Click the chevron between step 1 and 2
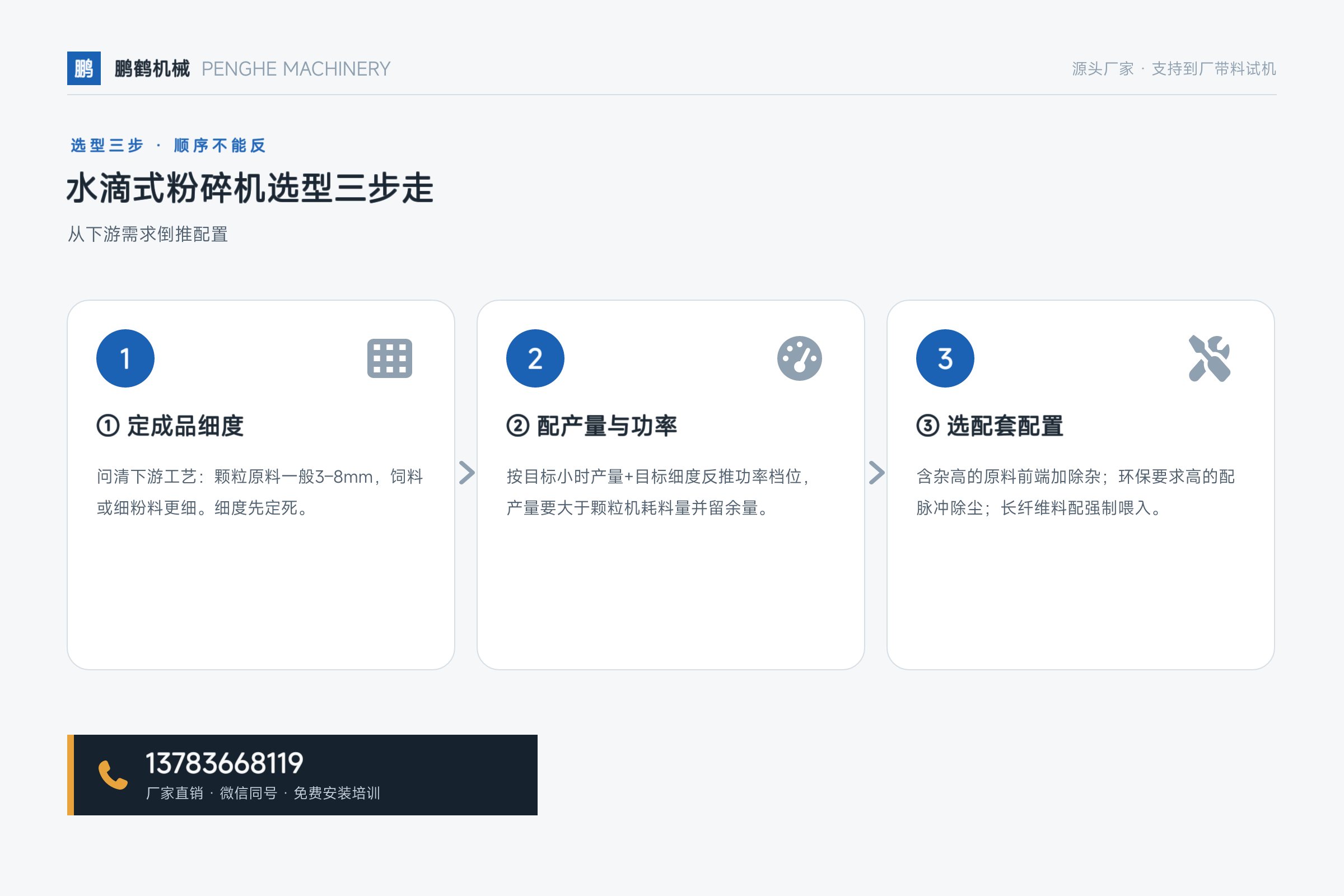 pyautogui.click(x=467, y=473)
